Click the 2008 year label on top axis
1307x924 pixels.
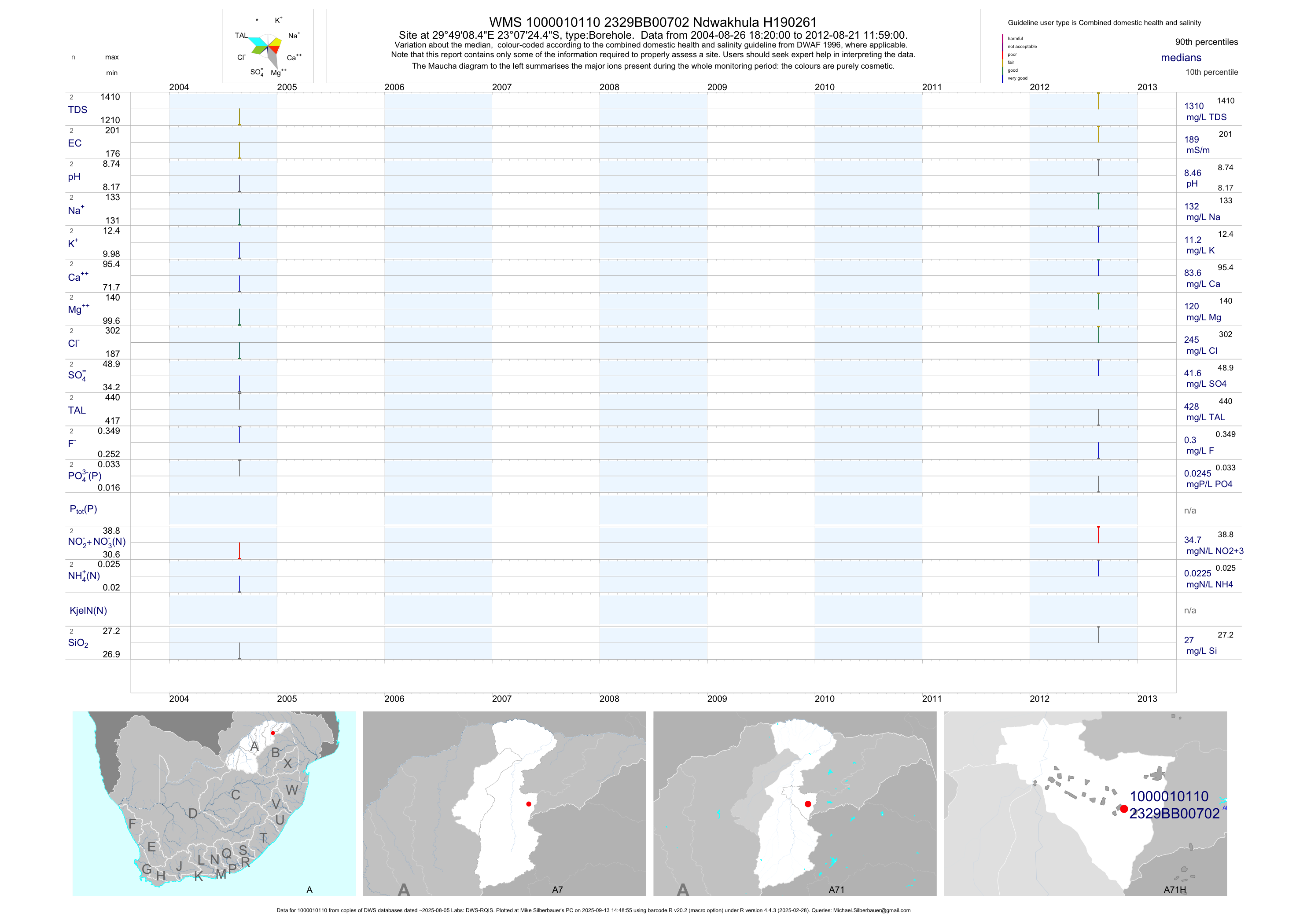[609, 87]
